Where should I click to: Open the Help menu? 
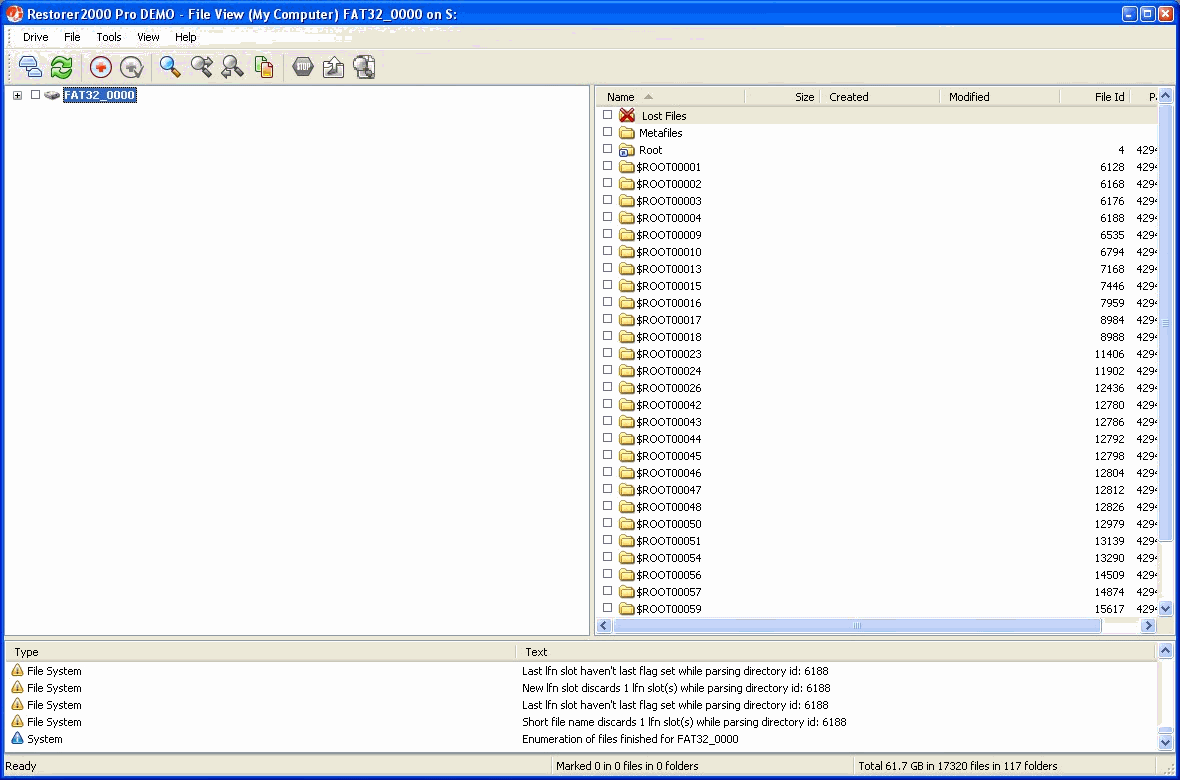[185, 37]
